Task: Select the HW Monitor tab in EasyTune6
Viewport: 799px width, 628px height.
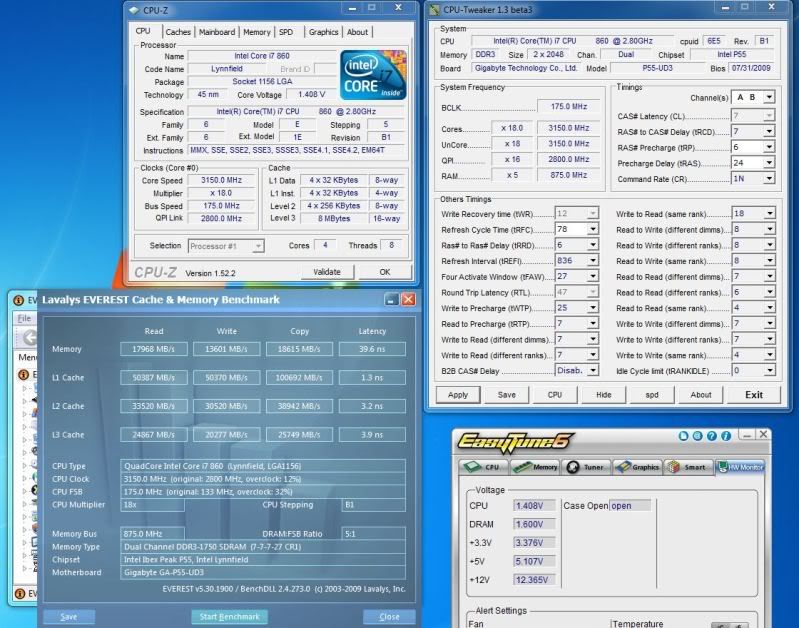Action: click(740, 467)
